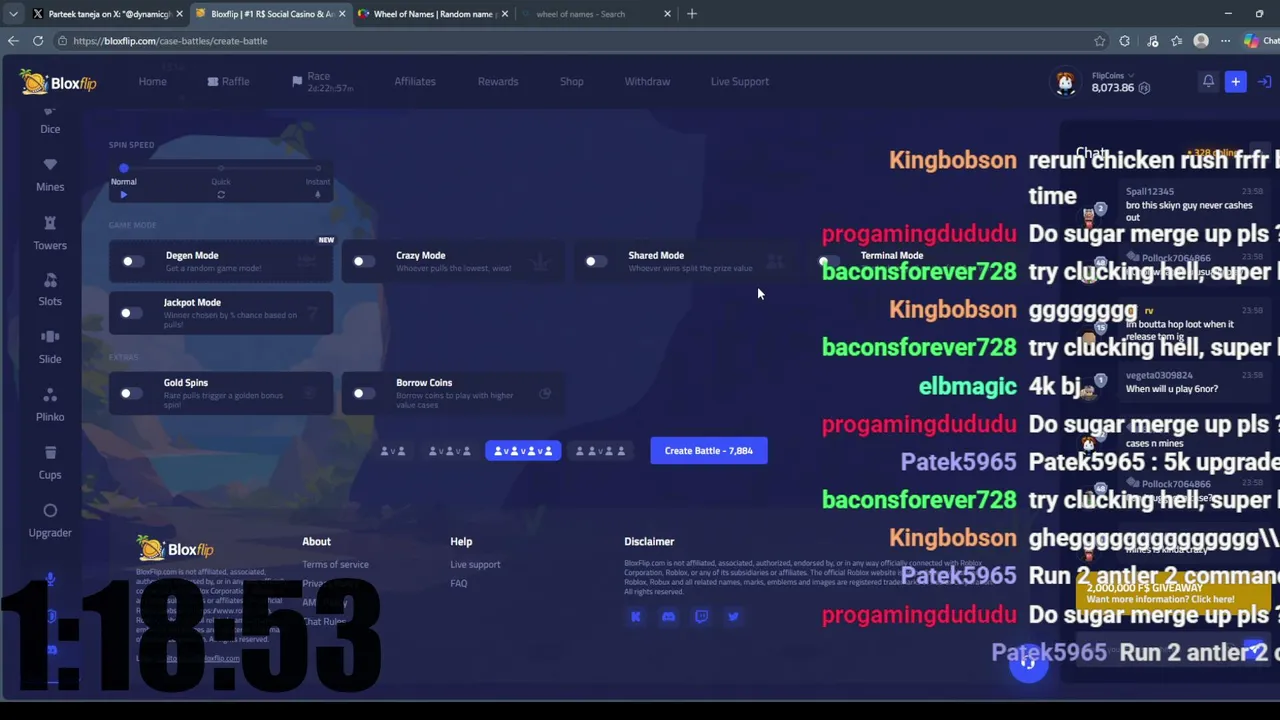Image resolution: width=1280 pixels, height=720 pixels.
Task: Open the Slots game in sidebar
Action: tap(50, 289)
